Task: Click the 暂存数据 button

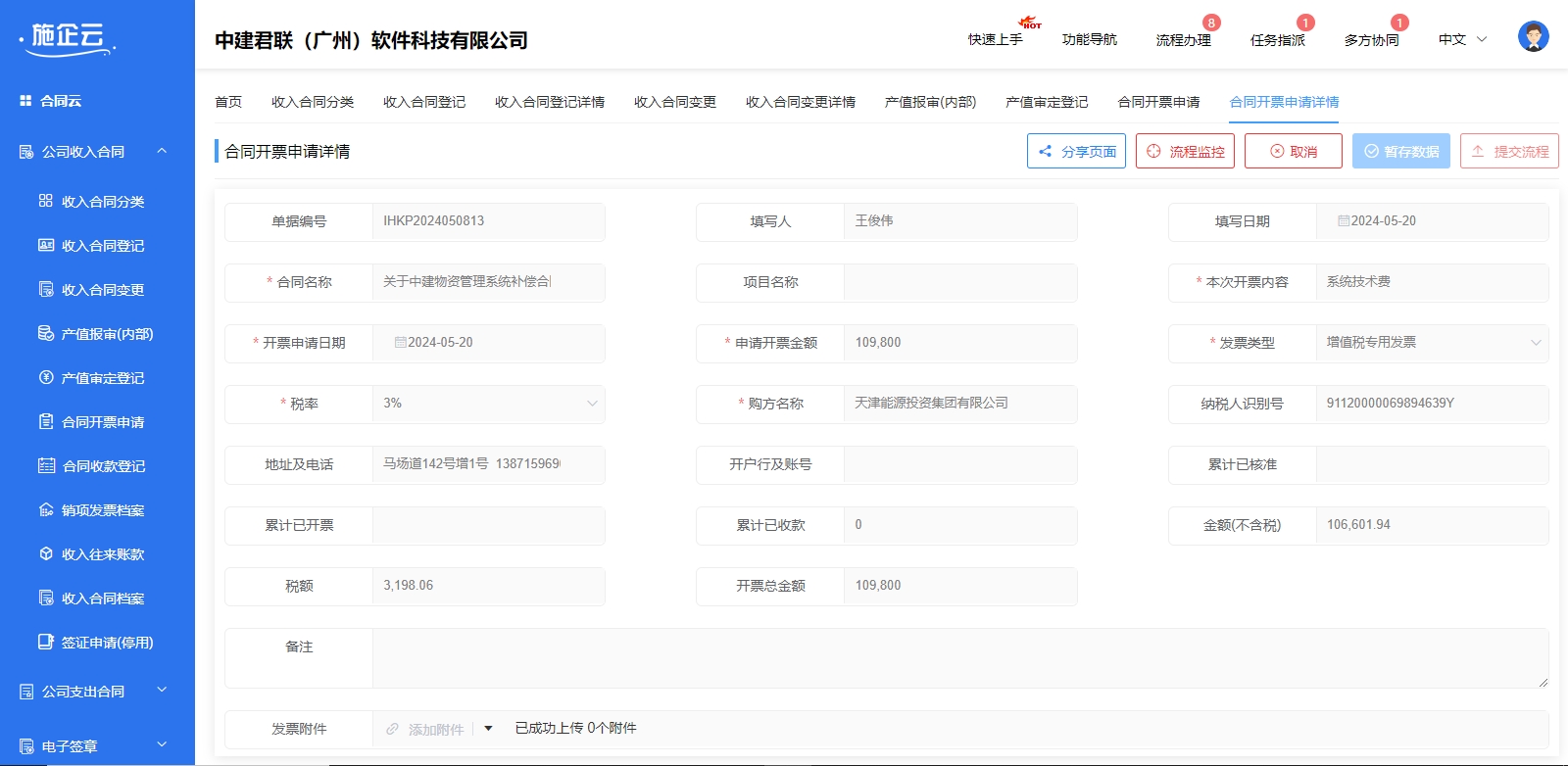Action: [1401, 151]
